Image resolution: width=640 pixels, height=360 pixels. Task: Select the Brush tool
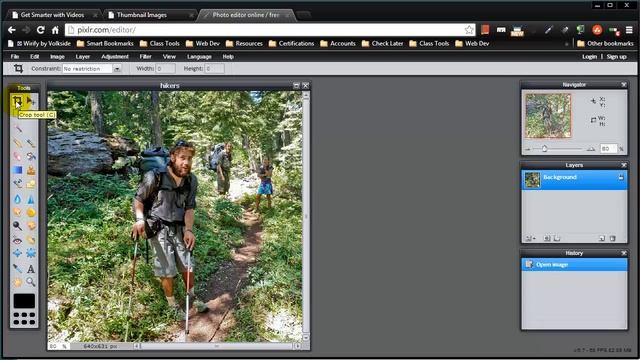tap(31, 142)
